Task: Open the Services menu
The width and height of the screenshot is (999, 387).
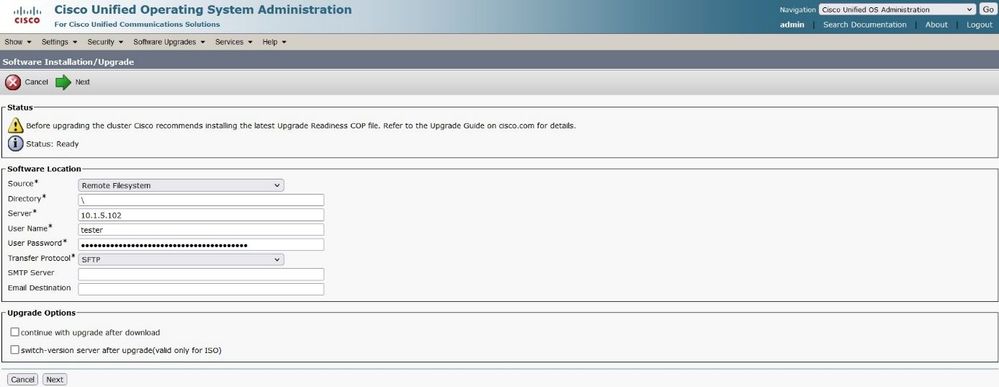Action: coord(234,42)
